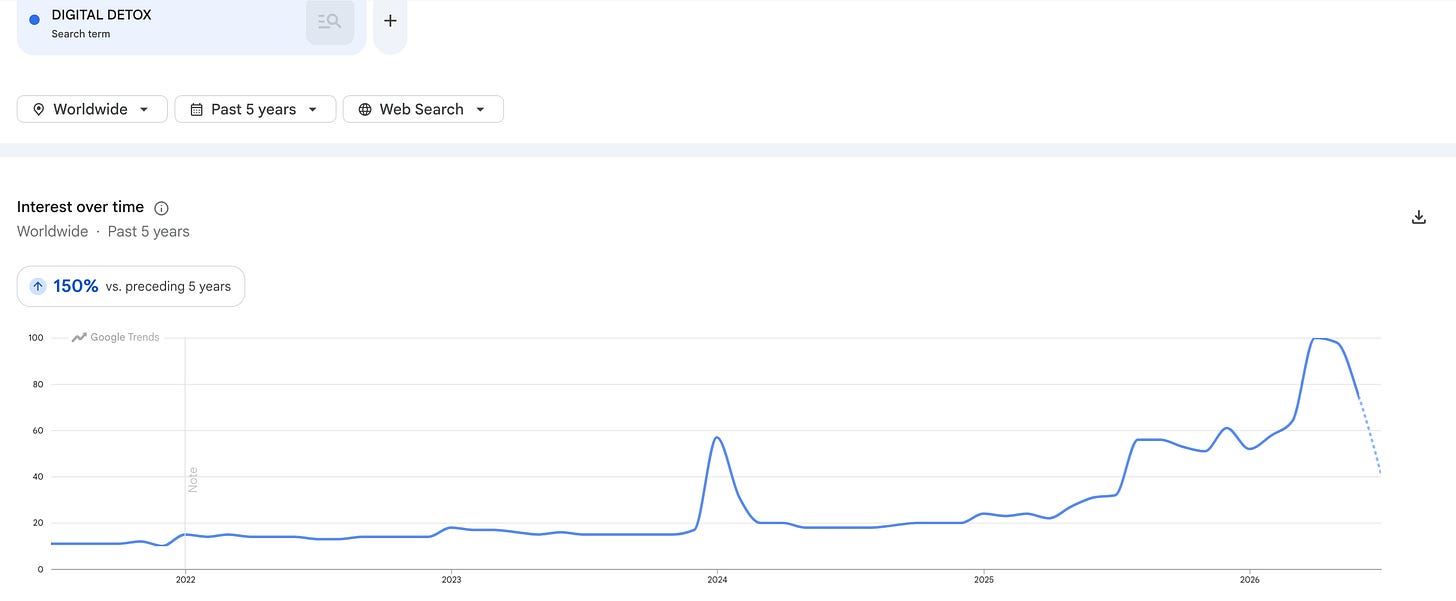Image resolution: width=1456 pixels, height=601 pixels.
Task: Click the calendar icon on Past 5 years filter
Action: (x=196, y=109)
